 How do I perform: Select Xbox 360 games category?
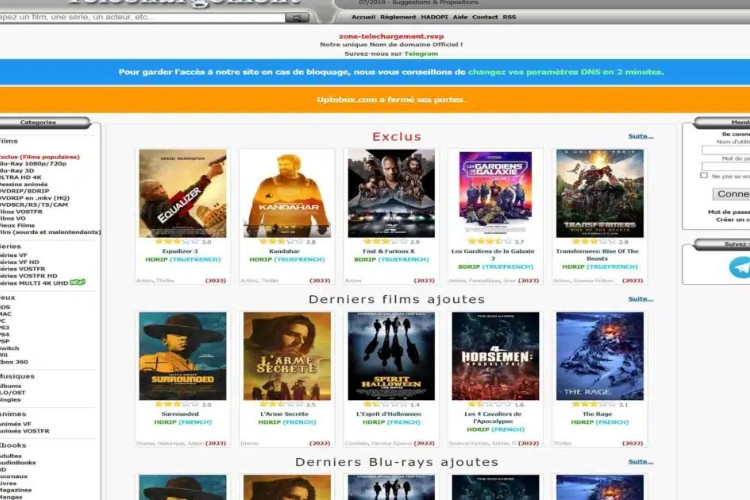tap(14, 362)
